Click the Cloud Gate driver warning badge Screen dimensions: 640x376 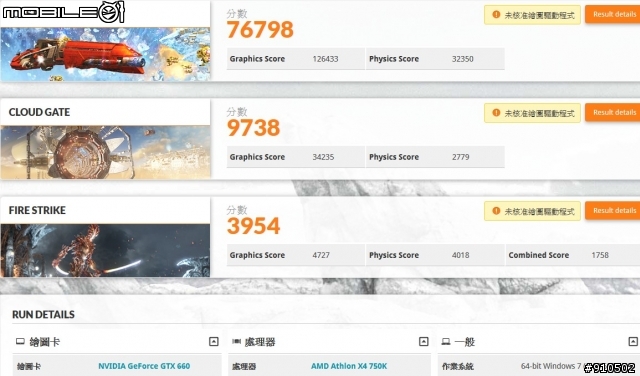click(532, 113)
